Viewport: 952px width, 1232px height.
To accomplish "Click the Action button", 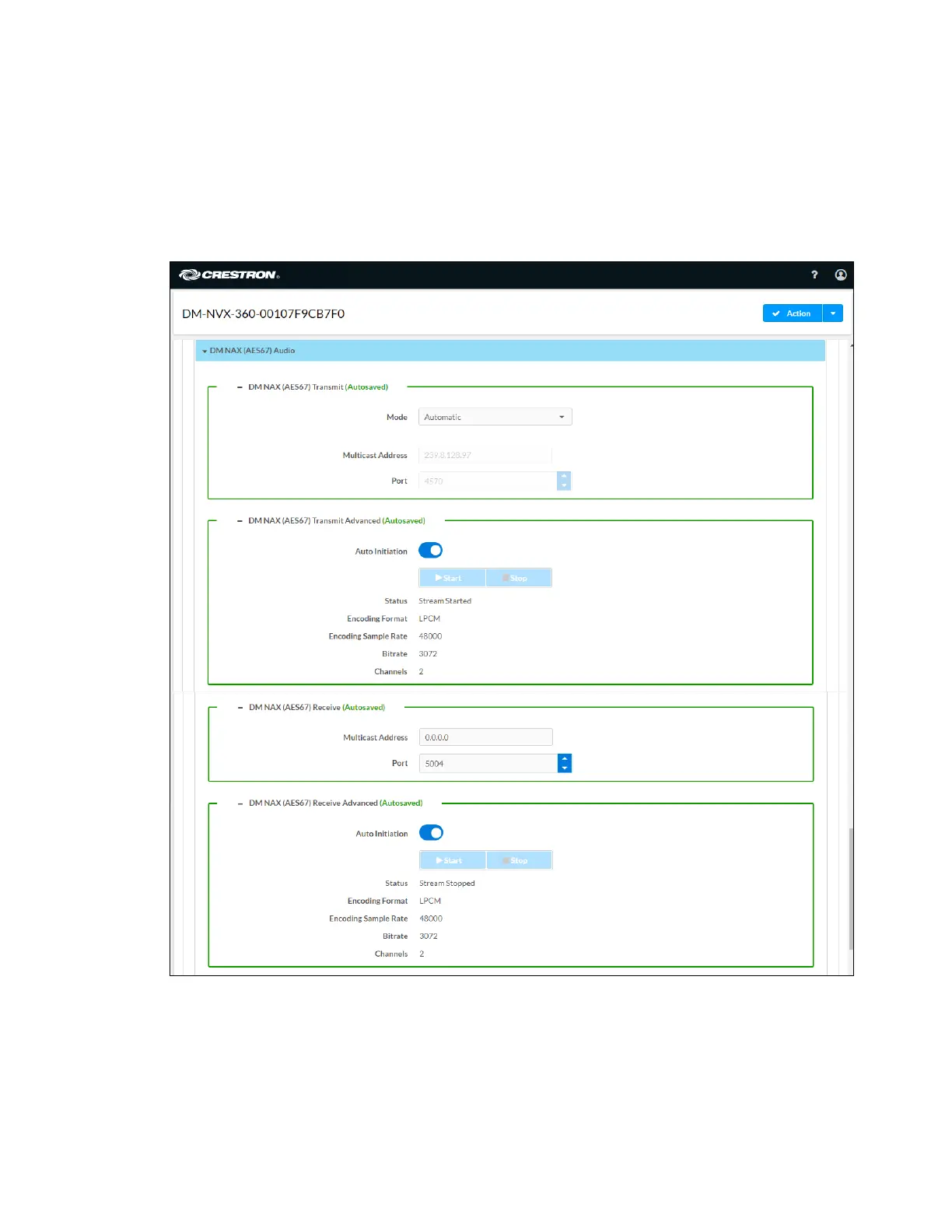I will [x=793, y=313].
